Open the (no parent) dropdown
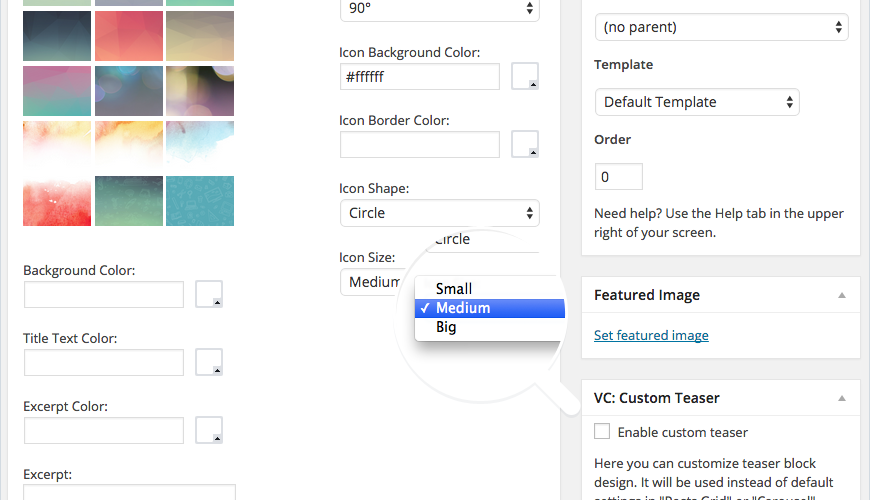Image resolution: width=870 pixels, height=500 pixels. pyautogui.click(x=720, y=27)
